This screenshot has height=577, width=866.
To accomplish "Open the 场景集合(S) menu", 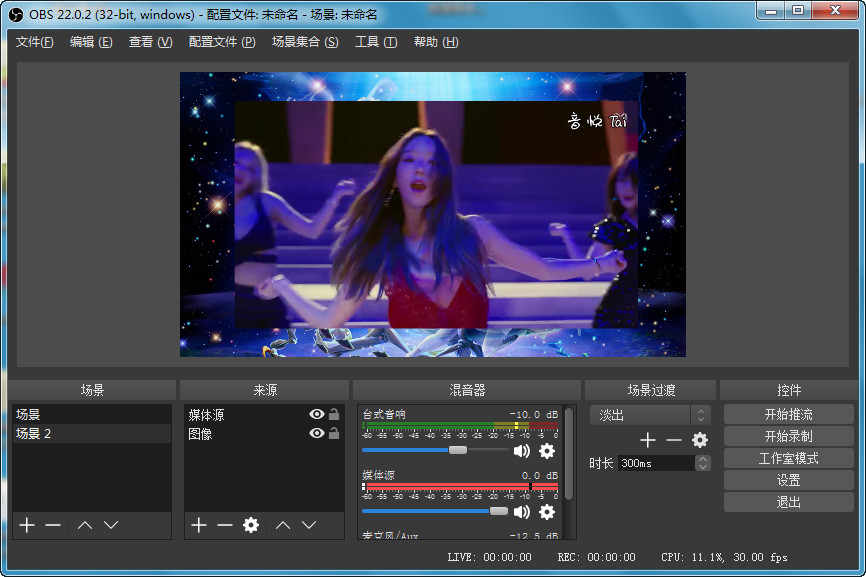I will [x=305, y=42].
